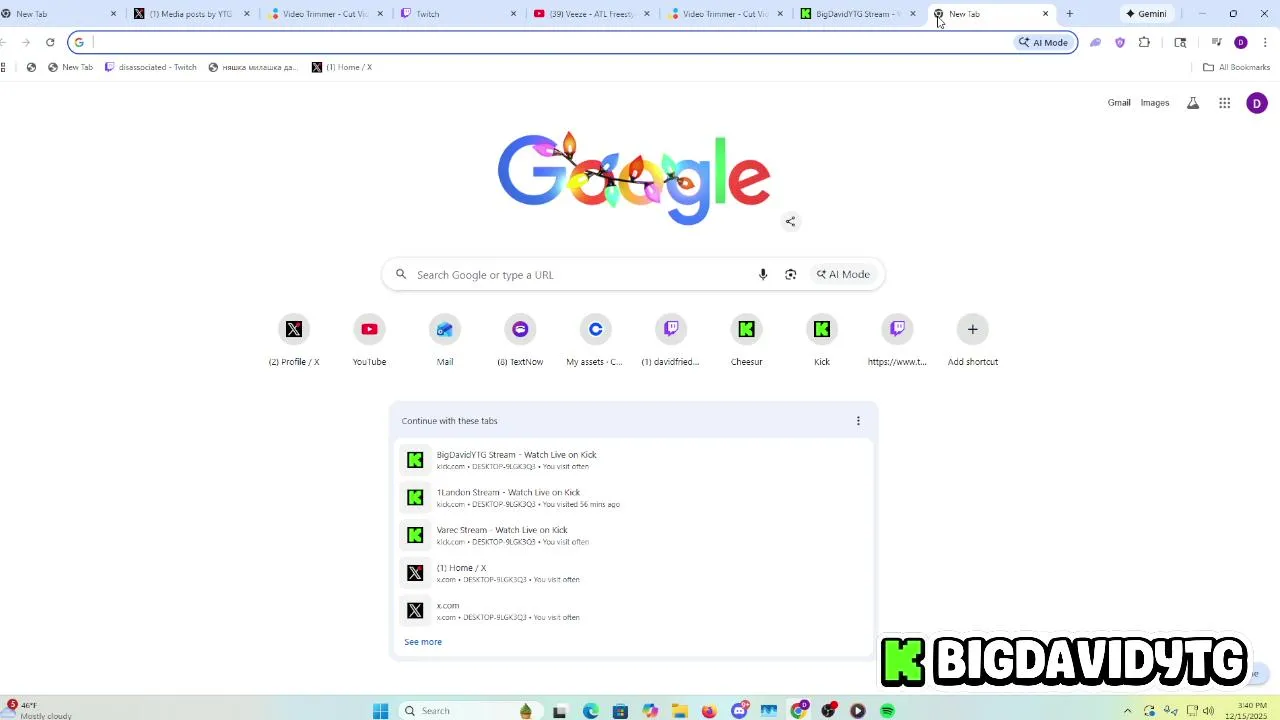Open the New Tab bookmark
The image size is (1280, 720).
point(70,67)
